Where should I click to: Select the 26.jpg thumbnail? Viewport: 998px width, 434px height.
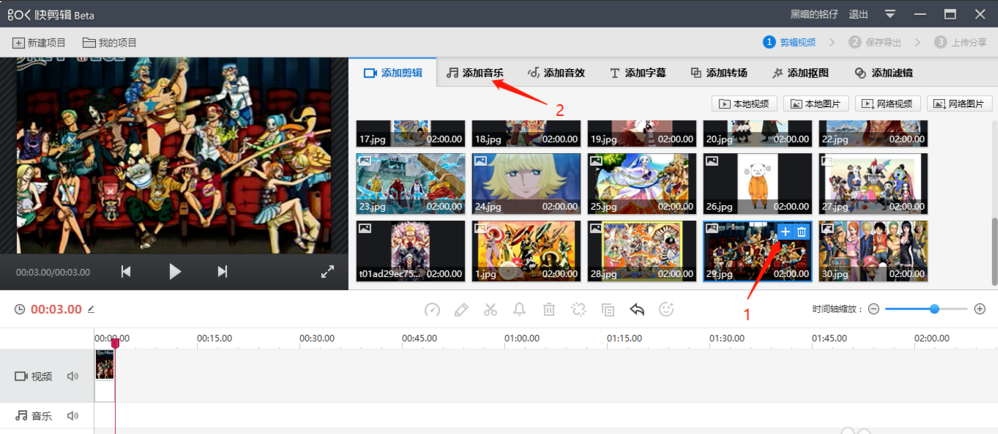[757, 183]
